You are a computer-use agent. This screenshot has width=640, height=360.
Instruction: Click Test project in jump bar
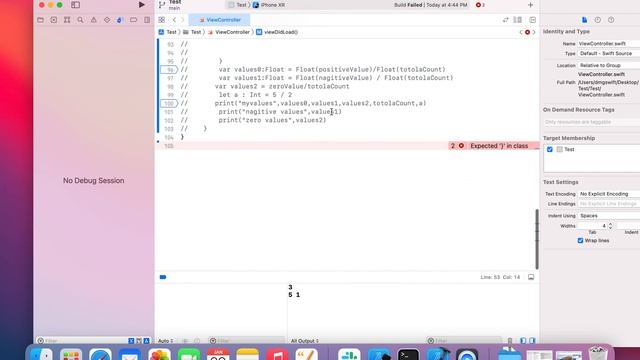(x=168, y=32)
